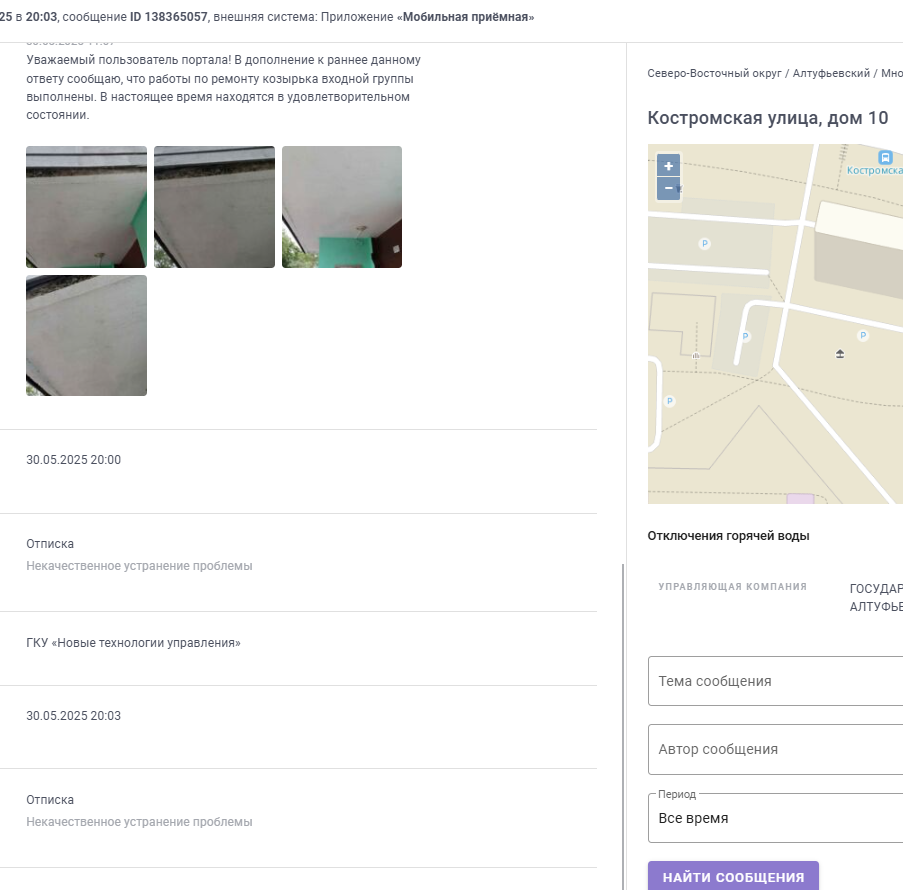Click ГКУ «Новые технологии управления» text

[133, 643]
